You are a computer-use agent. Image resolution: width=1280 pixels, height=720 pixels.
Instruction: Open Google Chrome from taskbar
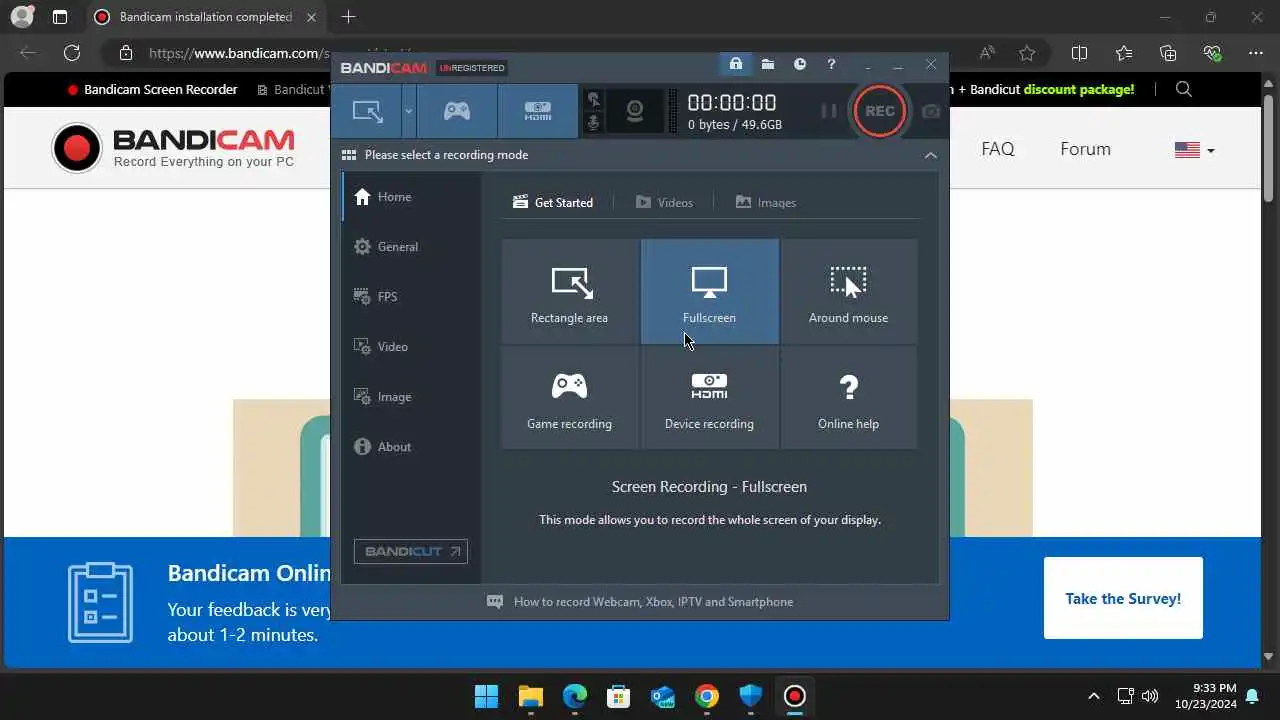(707, 696)
